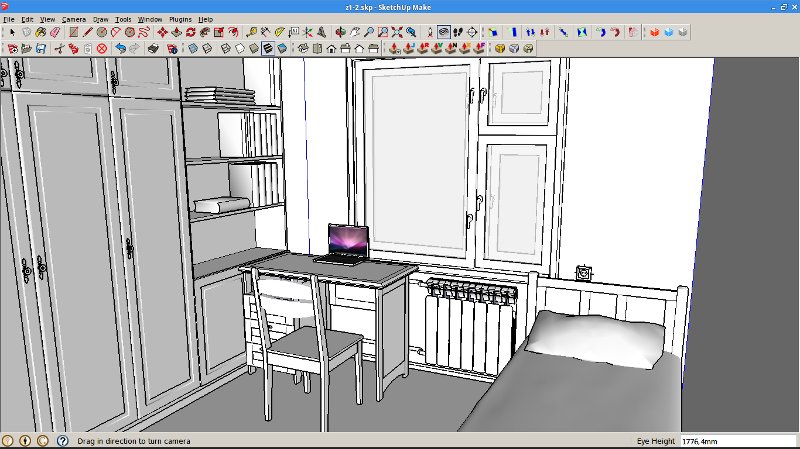800x449 pixels.
Task: Switch to Top standard view
Action: [x=317, y=48]
